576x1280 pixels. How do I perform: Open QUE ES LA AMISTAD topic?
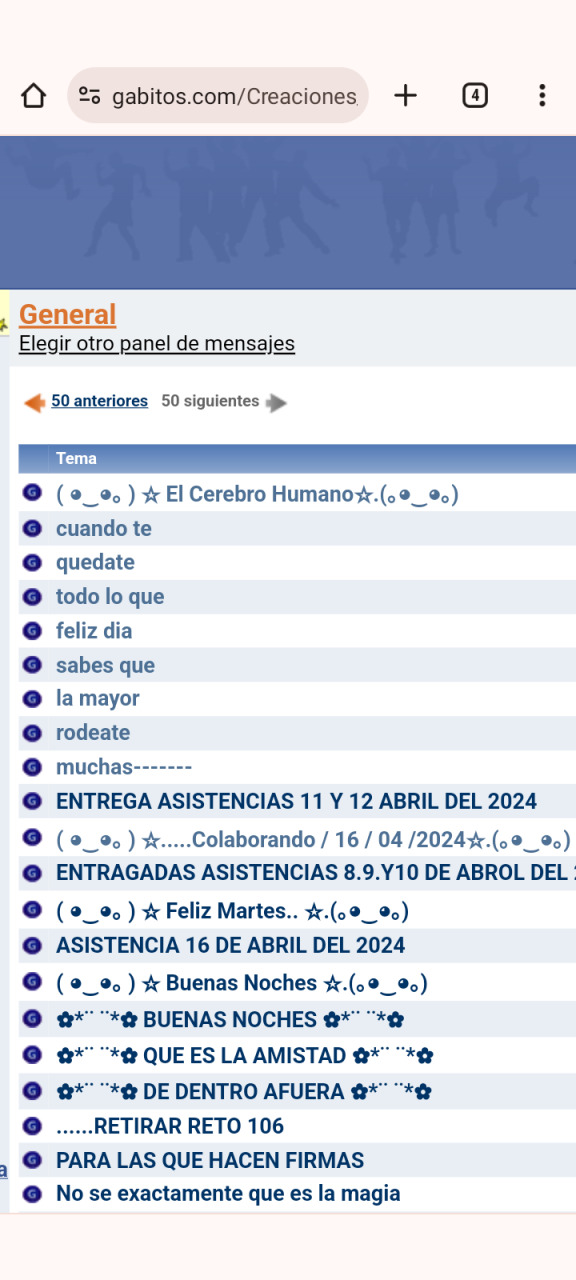click(x=244, y=1056)
